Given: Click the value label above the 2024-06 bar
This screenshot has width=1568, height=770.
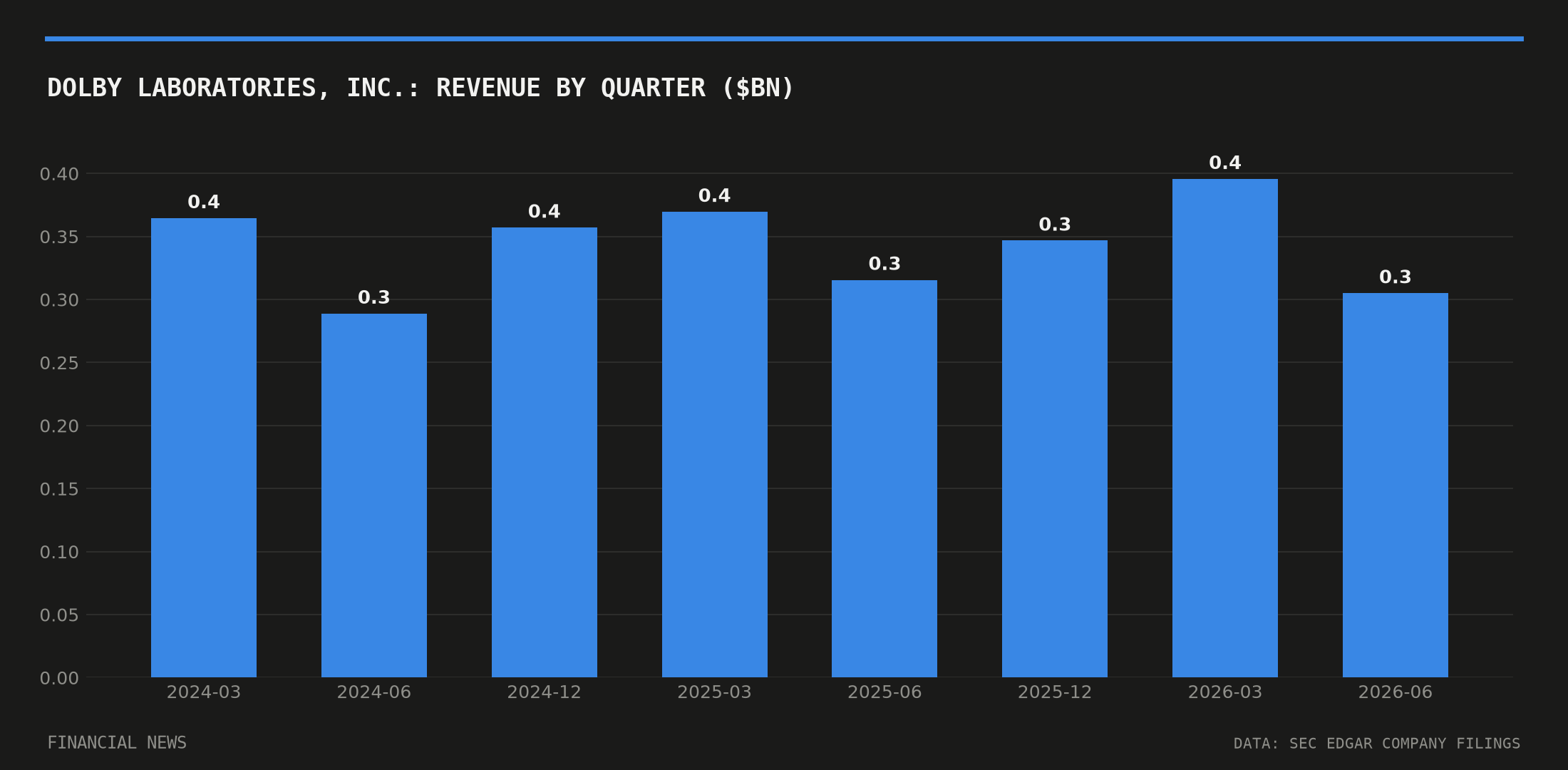Looking at the screenshot, I should click(374, 297).
